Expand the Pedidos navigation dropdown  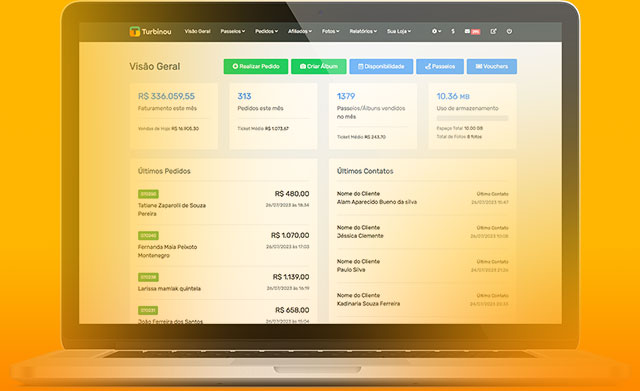[x=267, y=31]
